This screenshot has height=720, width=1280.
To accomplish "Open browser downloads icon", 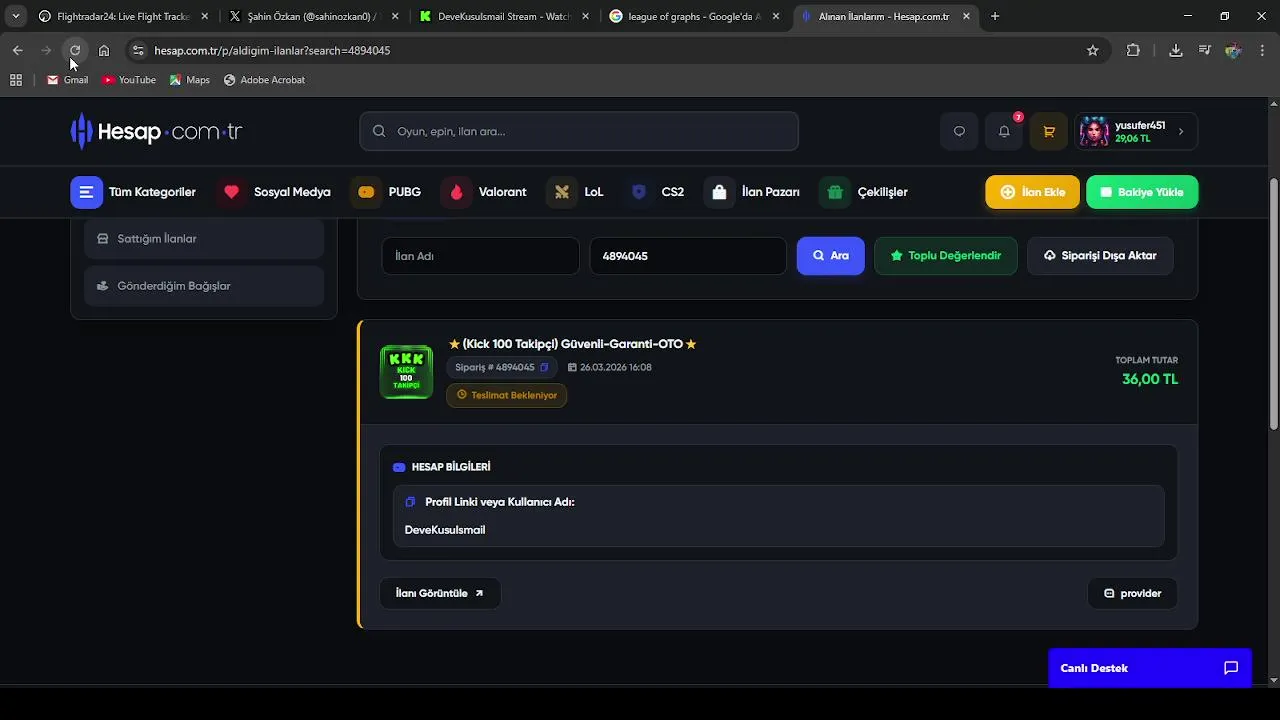I will coord(1176,50).
